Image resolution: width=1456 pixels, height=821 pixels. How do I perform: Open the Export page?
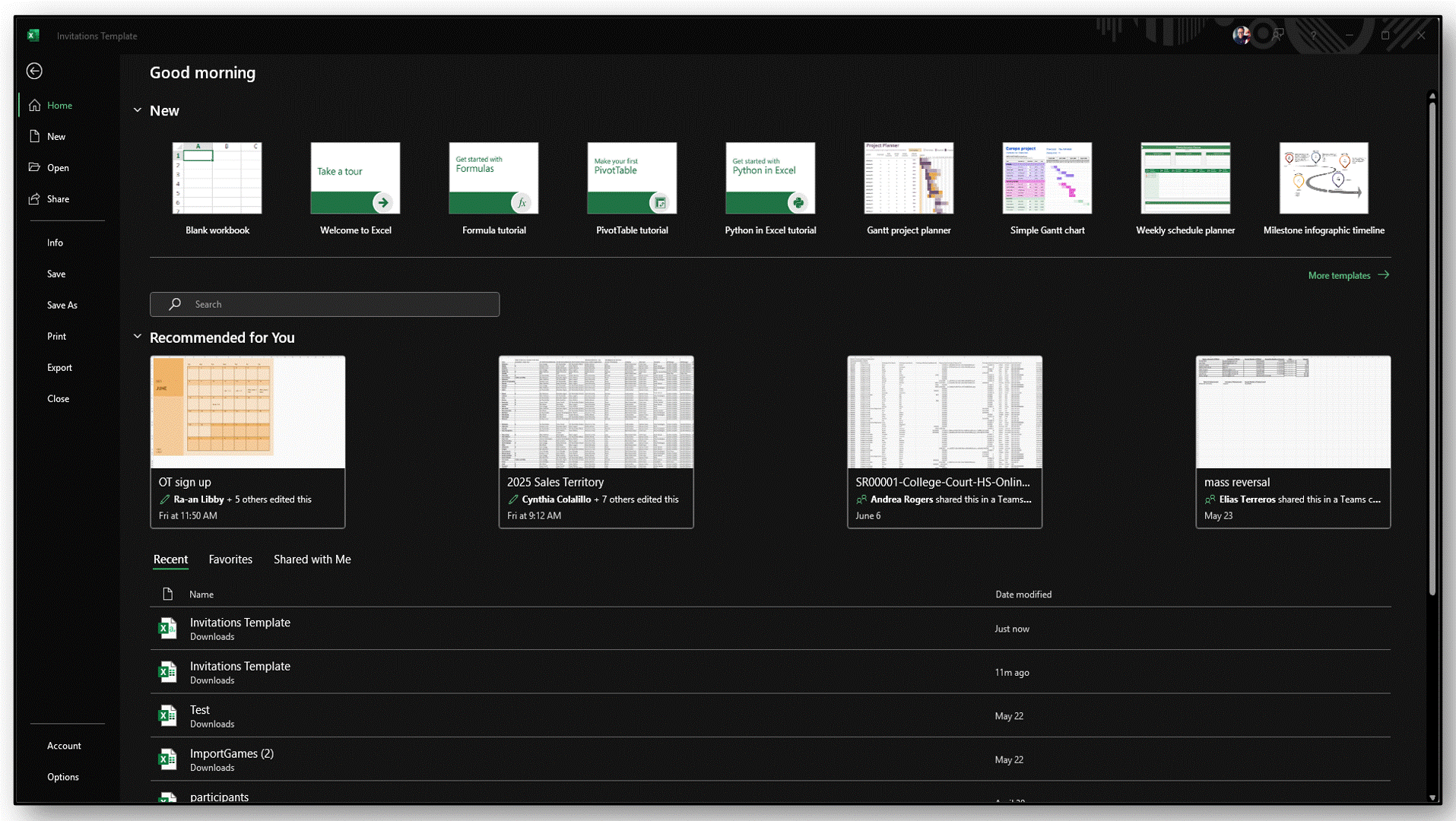59,367
